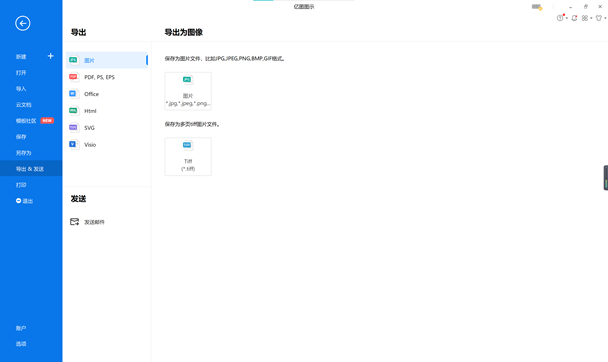Image resolution: width=608 pixels, height=362 pixels.
Task: Click the back arrow circle icon
Action: pyautogui.click(x=22, y=23)
